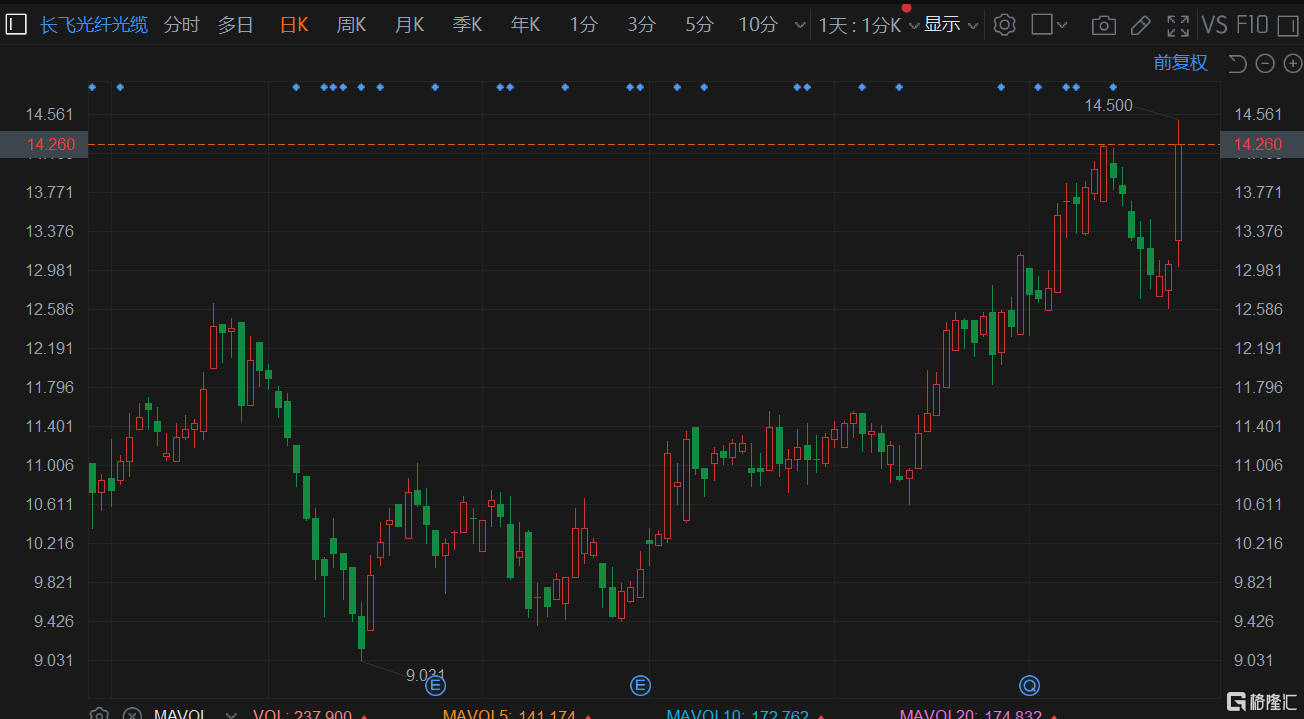Viewport: 1304px width, 719px height.
Task: Select the 季K quarterly tab
Action: click(468, 24)
